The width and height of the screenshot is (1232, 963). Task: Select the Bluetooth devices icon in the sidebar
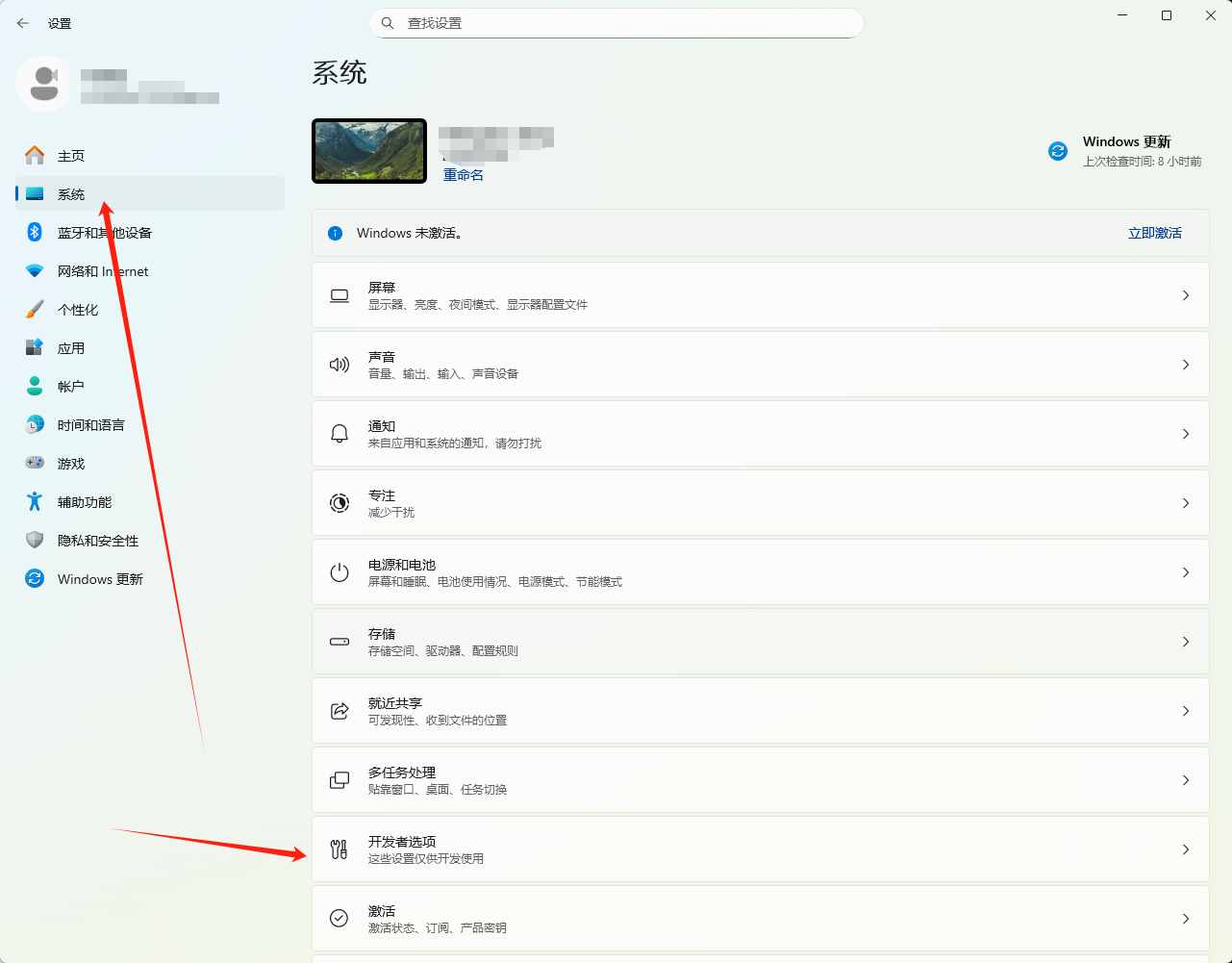(32, 232)
